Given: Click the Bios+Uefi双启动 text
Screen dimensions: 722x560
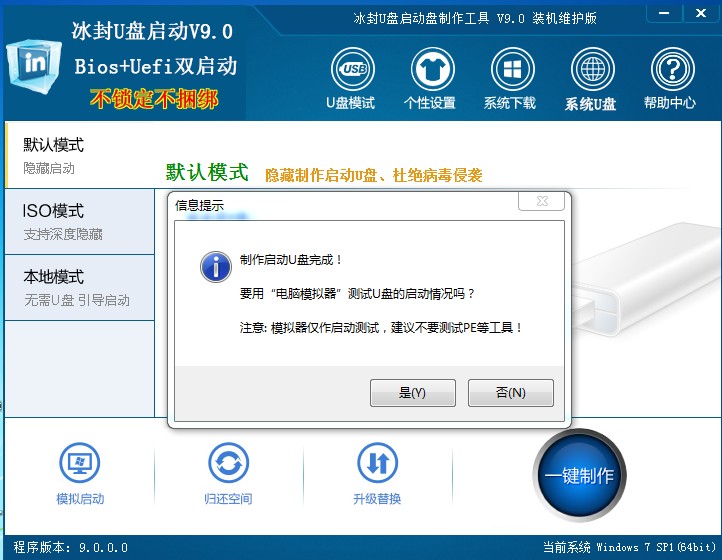Looking at the screenshot, I should 156,66.
